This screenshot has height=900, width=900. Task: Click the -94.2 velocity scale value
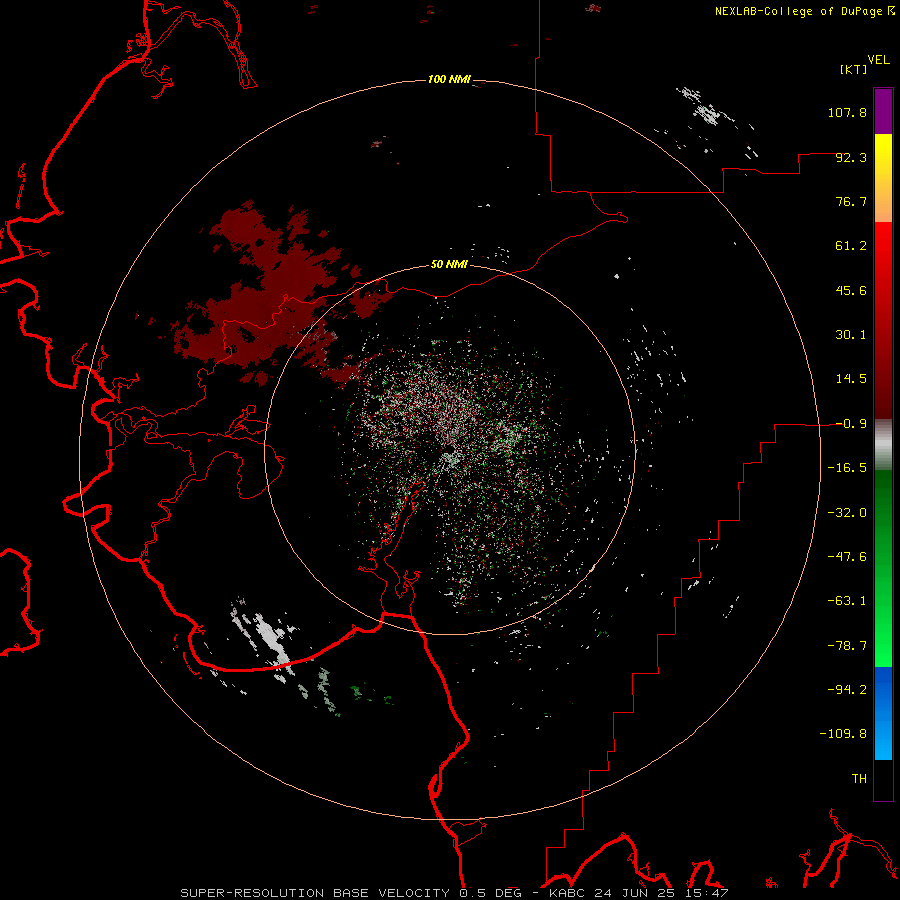(847, 689)
